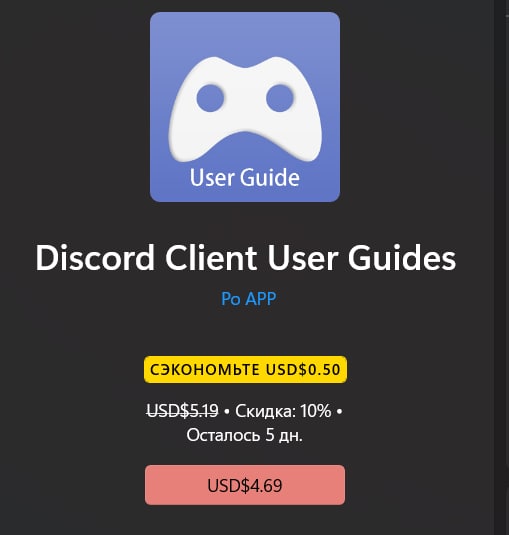Buy the app for USD$4.69
This screenshot has height=535, width=509.
coord(245,485)
